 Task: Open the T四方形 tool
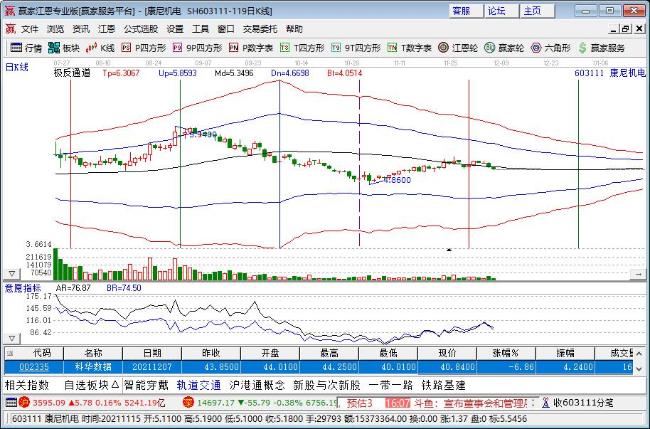pyautogui.click(x=302, y=48)
